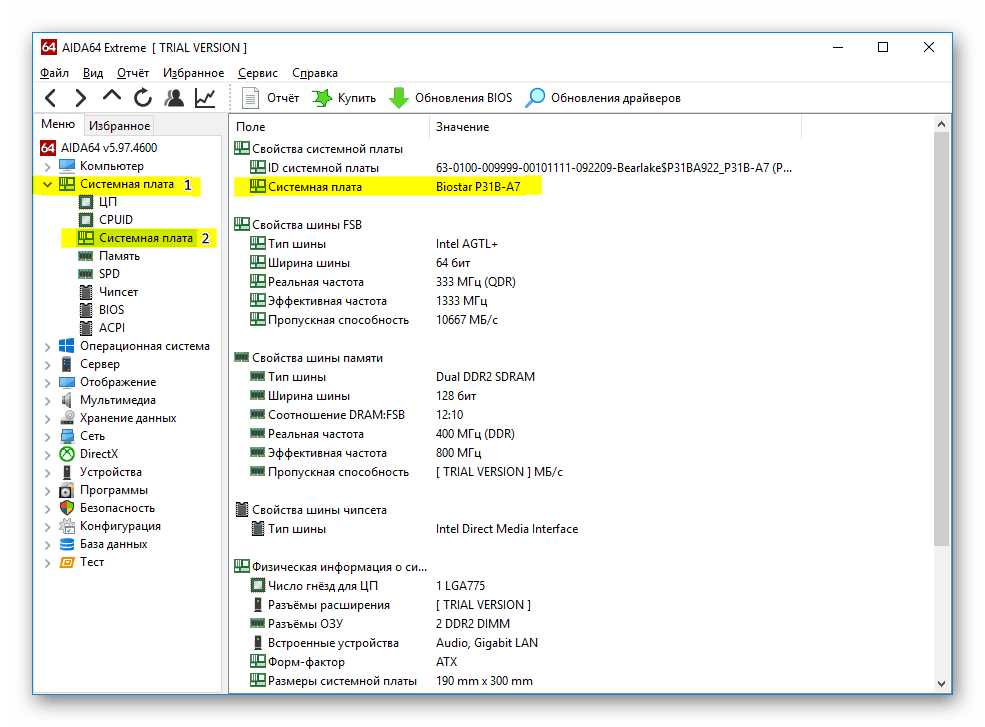This screenshot has height=727, width=985.
Task: Open the user profile toolbar icon
Action: pyautogui.click(x=174, y=98)
